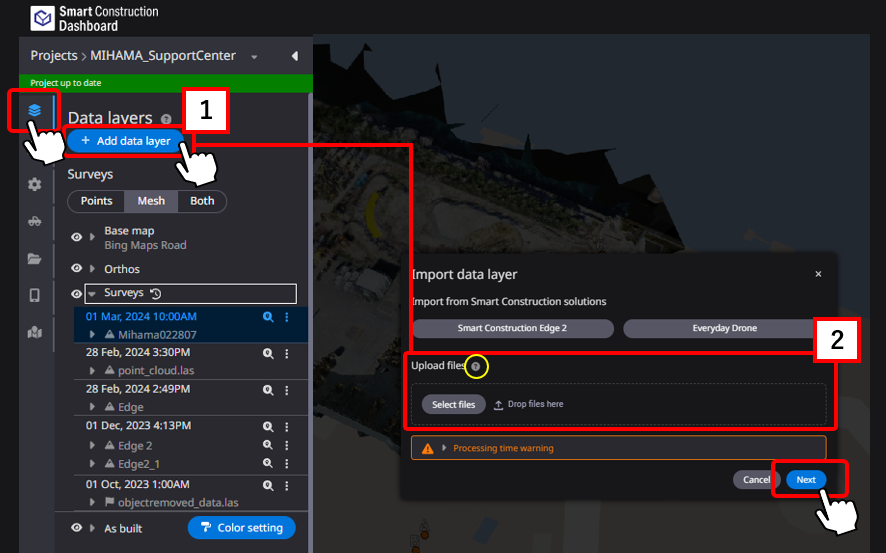This screenshot has width=886, height=553.
Task: Hide the Base map layer
Action: click(x=76, y=237)
